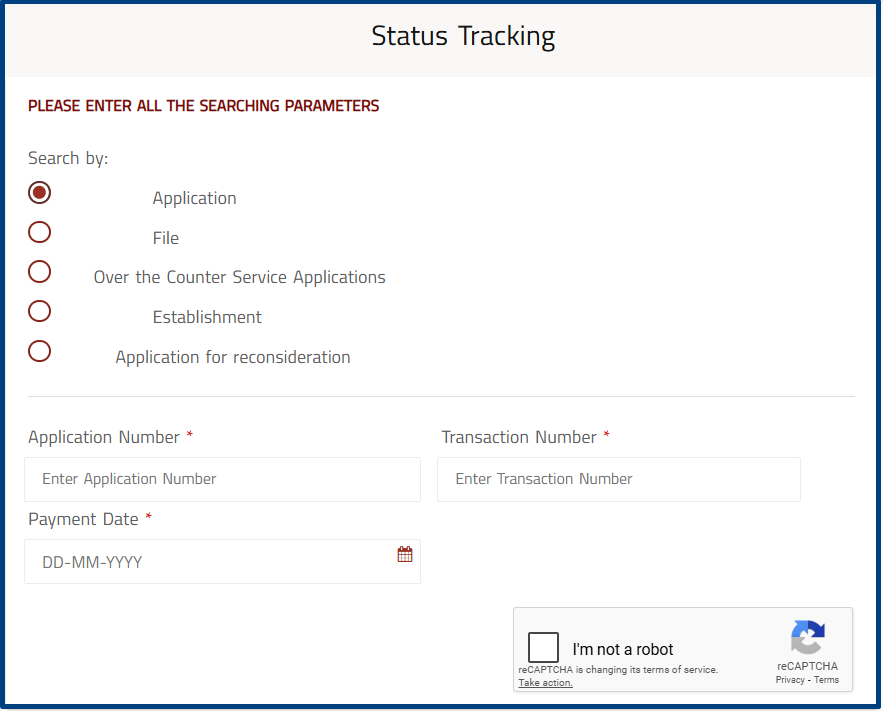
Task: Click the searching parameters warning text
Action: click(202, 105)
